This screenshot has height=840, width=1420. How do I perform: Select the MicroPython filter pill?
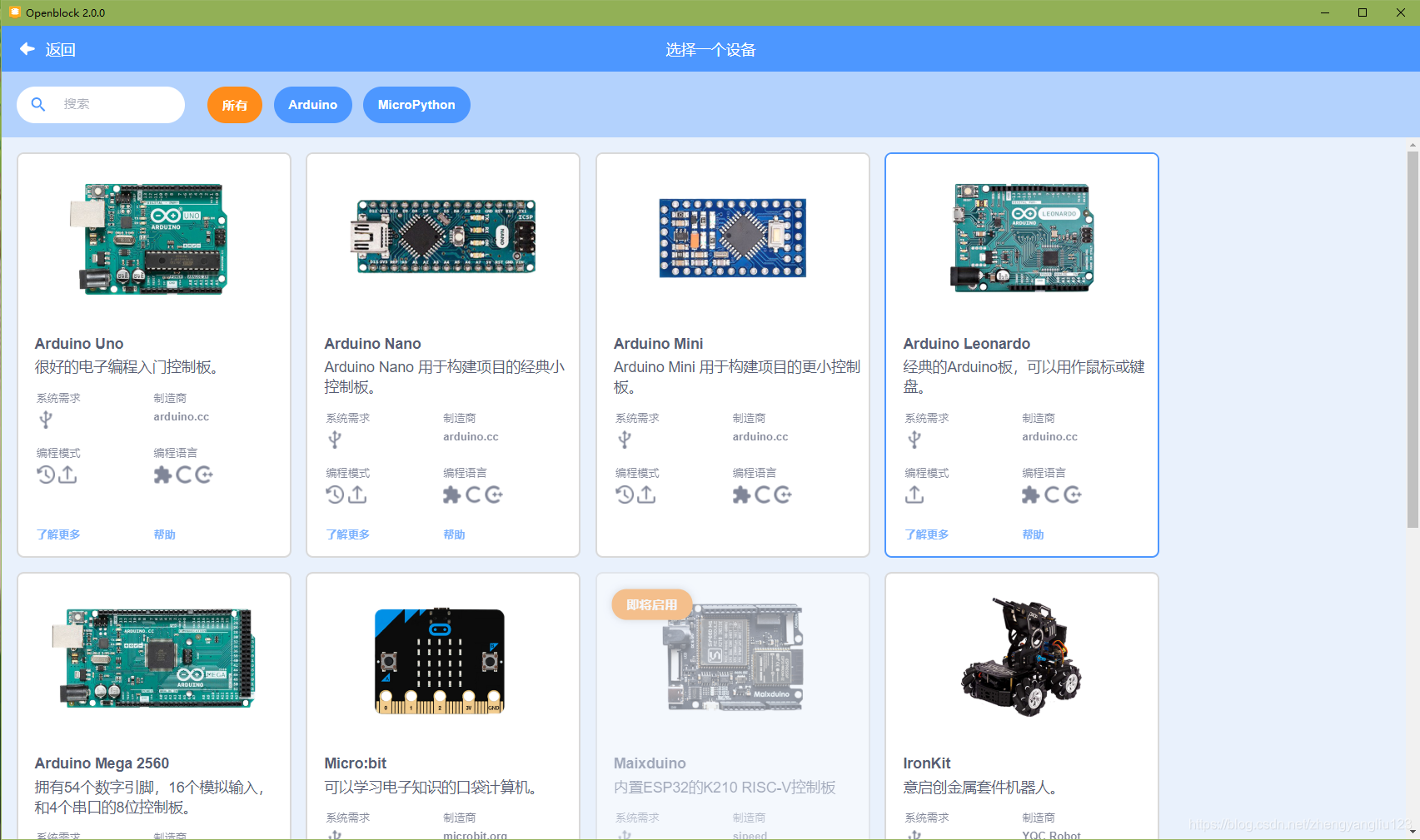coord(416,105)
